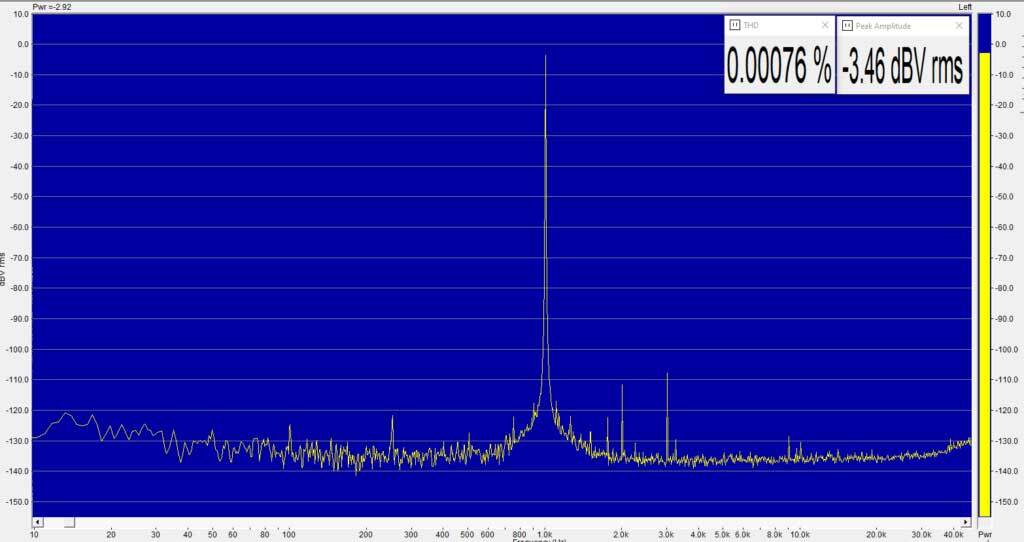This screenshot has width=1024, height=542.
Task: Click the empty horizontal scrollbar track
Action: (500, 522)
